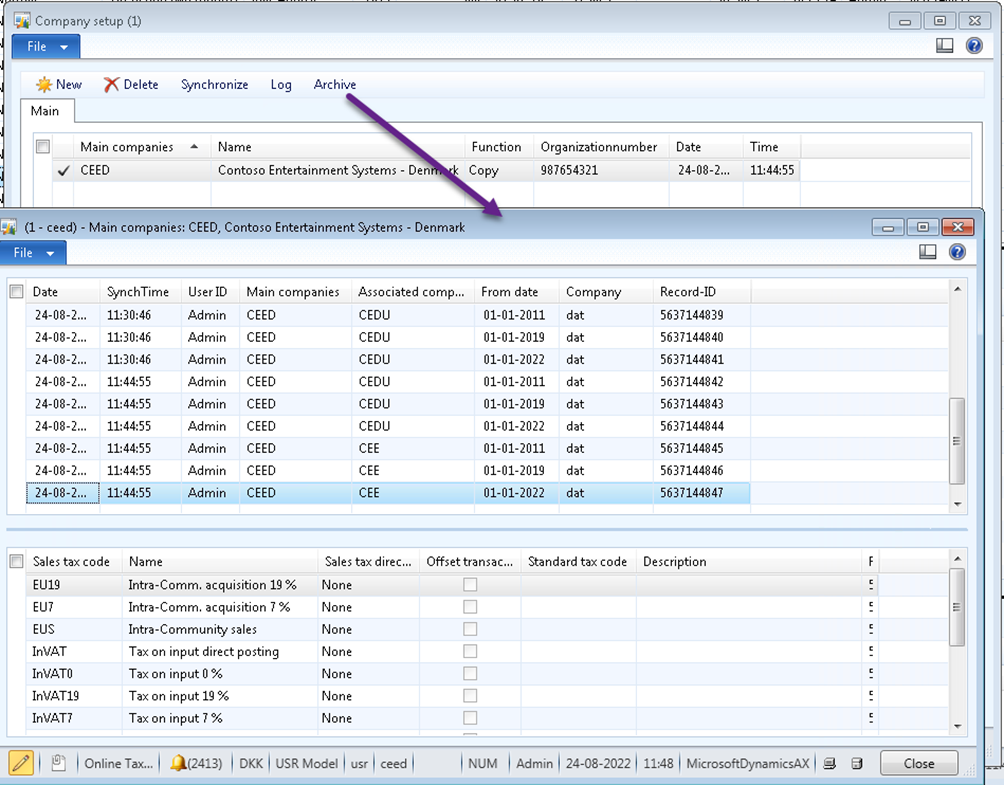Viewport: 1004px width, 785px height.
Task: Select all rows checkbox in synch log grid
Action: (17, 291)
